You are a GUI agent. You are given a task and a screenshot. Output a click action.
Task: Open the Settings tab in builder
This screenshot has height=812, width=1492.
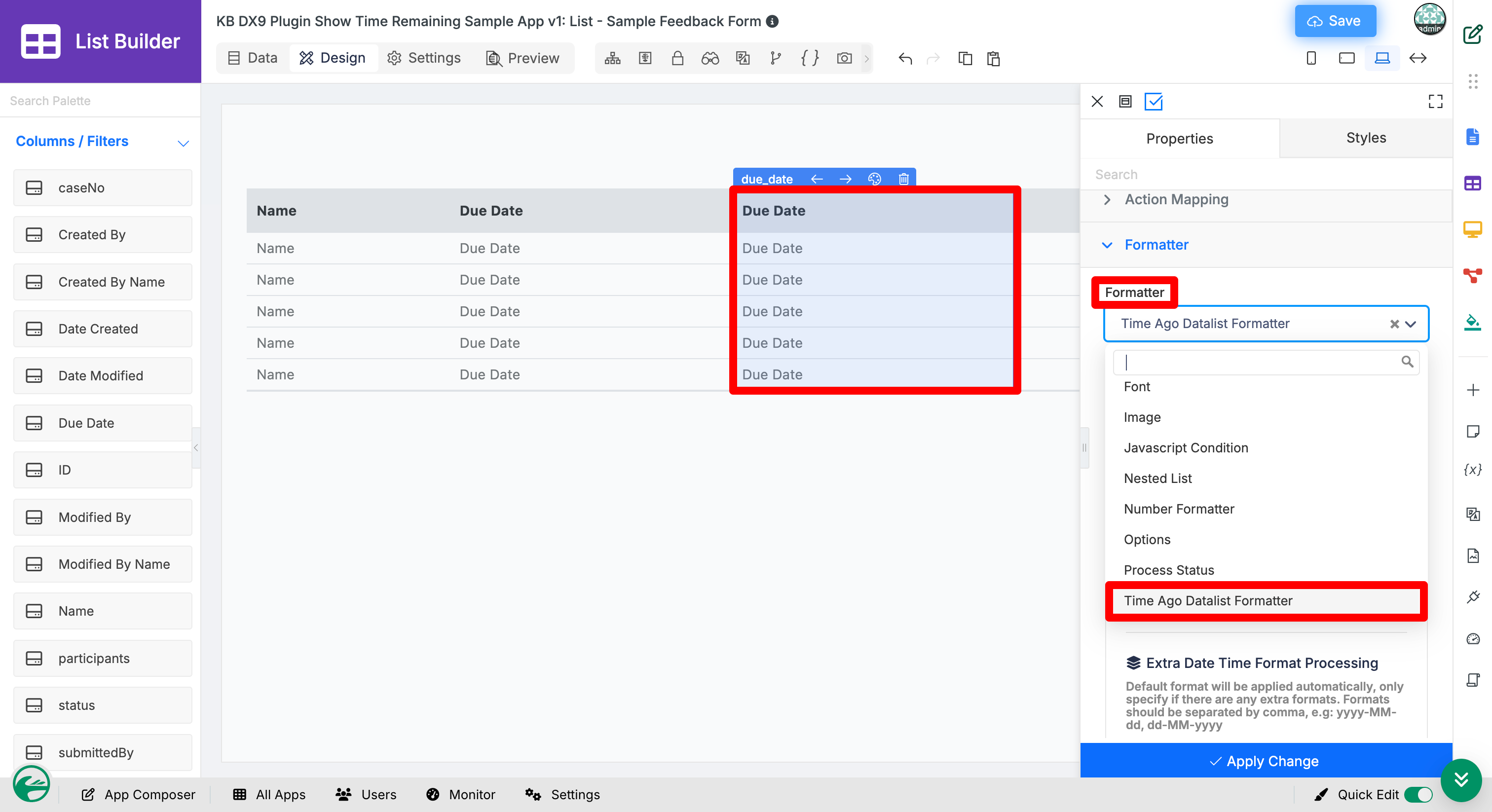point(424,58)
